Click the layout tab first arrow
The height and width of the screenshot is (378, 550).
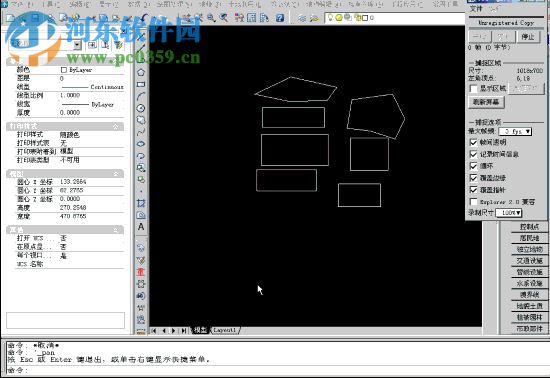pyautogui.click(x=154, y=330)
